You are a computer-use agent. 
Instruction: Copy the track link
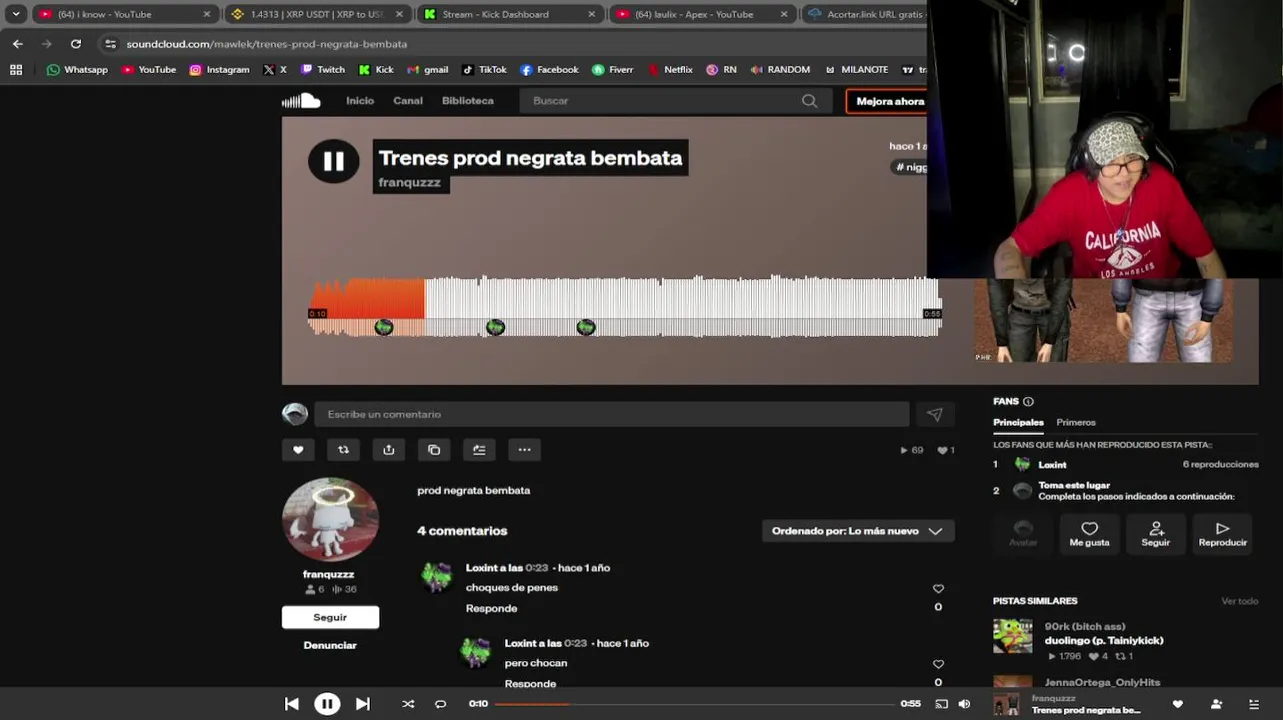[434, 450]
